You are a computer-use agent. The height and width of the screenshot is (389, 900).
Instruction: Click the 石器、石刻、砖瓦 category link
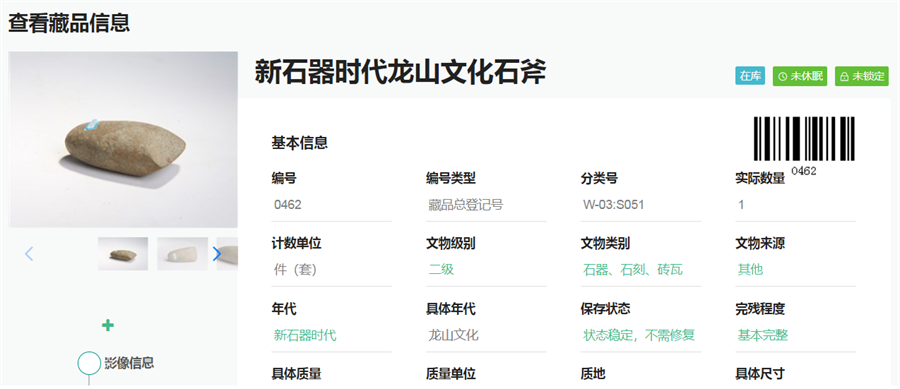point(633,269)
